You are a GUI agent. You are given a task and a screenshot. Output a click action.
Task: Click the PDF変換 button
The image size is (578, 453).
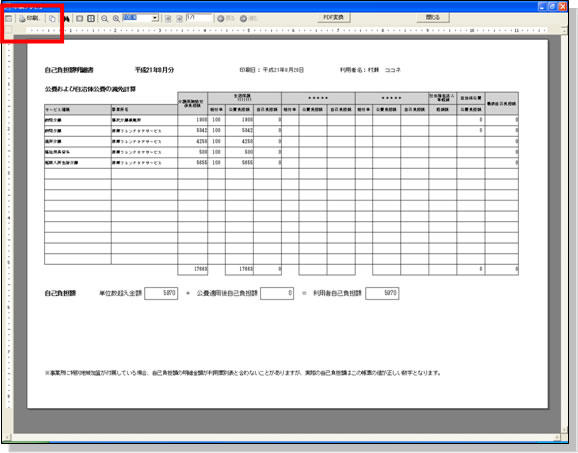(x=334, y=18)
